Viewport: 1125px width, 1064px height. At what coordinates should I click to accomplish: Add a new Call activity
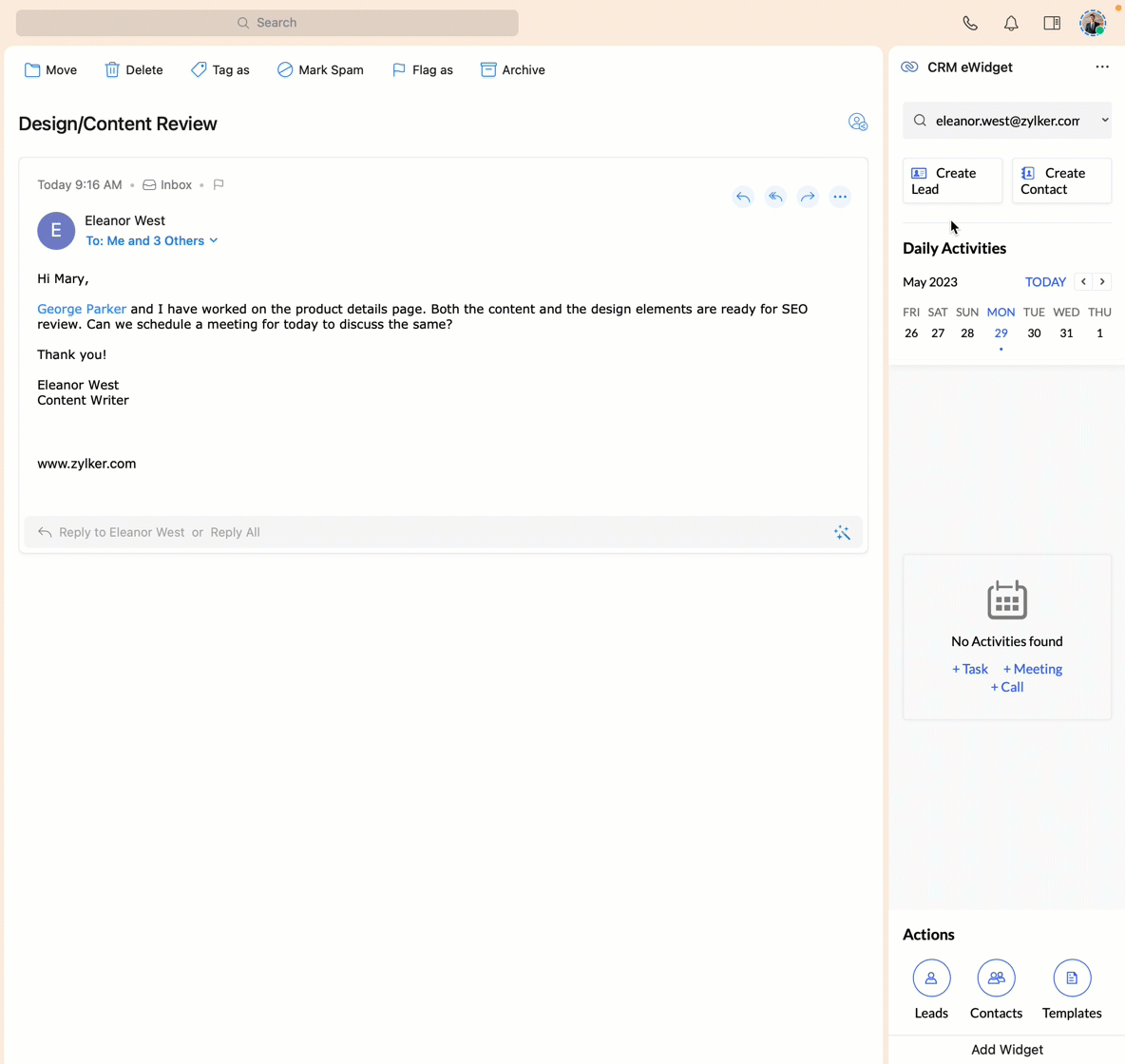[x=1006, y=688]
